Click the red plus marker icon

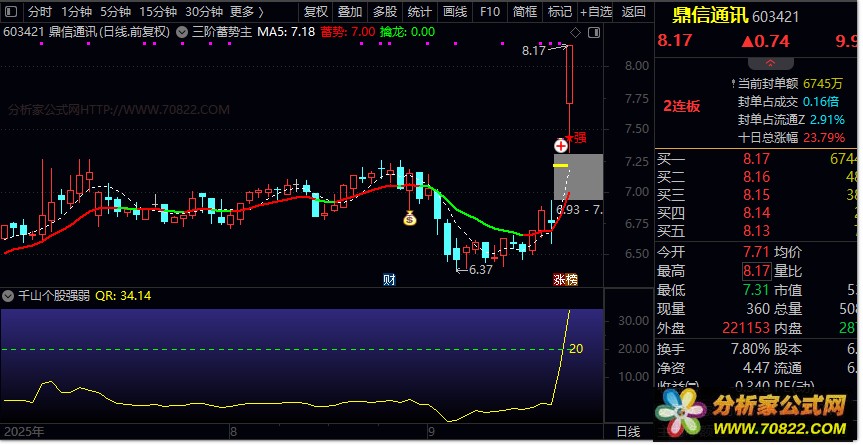561,146
